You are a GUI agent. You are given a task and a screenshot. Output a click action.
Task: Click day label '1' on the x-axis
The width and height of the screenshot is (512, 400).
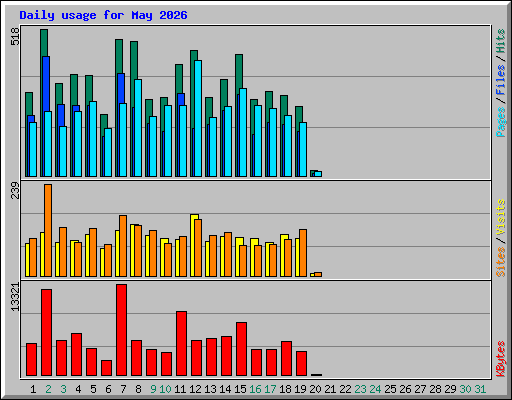pyautogui.click(x=33, y=389)
